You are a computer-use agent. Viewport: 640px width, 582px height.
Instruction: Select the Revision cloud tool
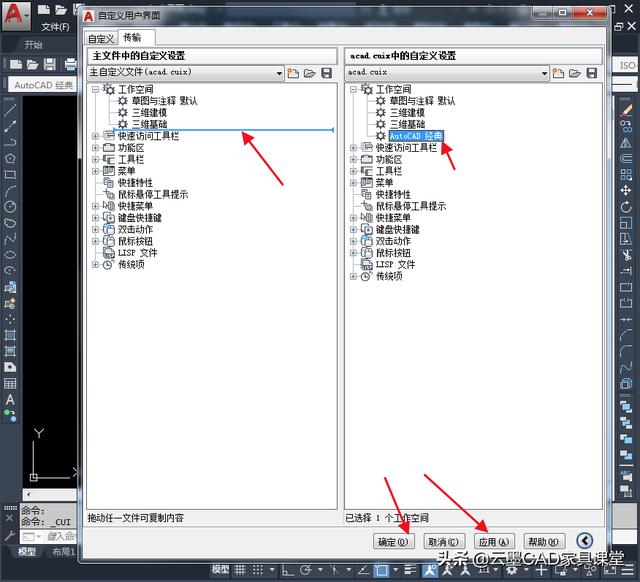pyautogui.click(x=10, y=223)
